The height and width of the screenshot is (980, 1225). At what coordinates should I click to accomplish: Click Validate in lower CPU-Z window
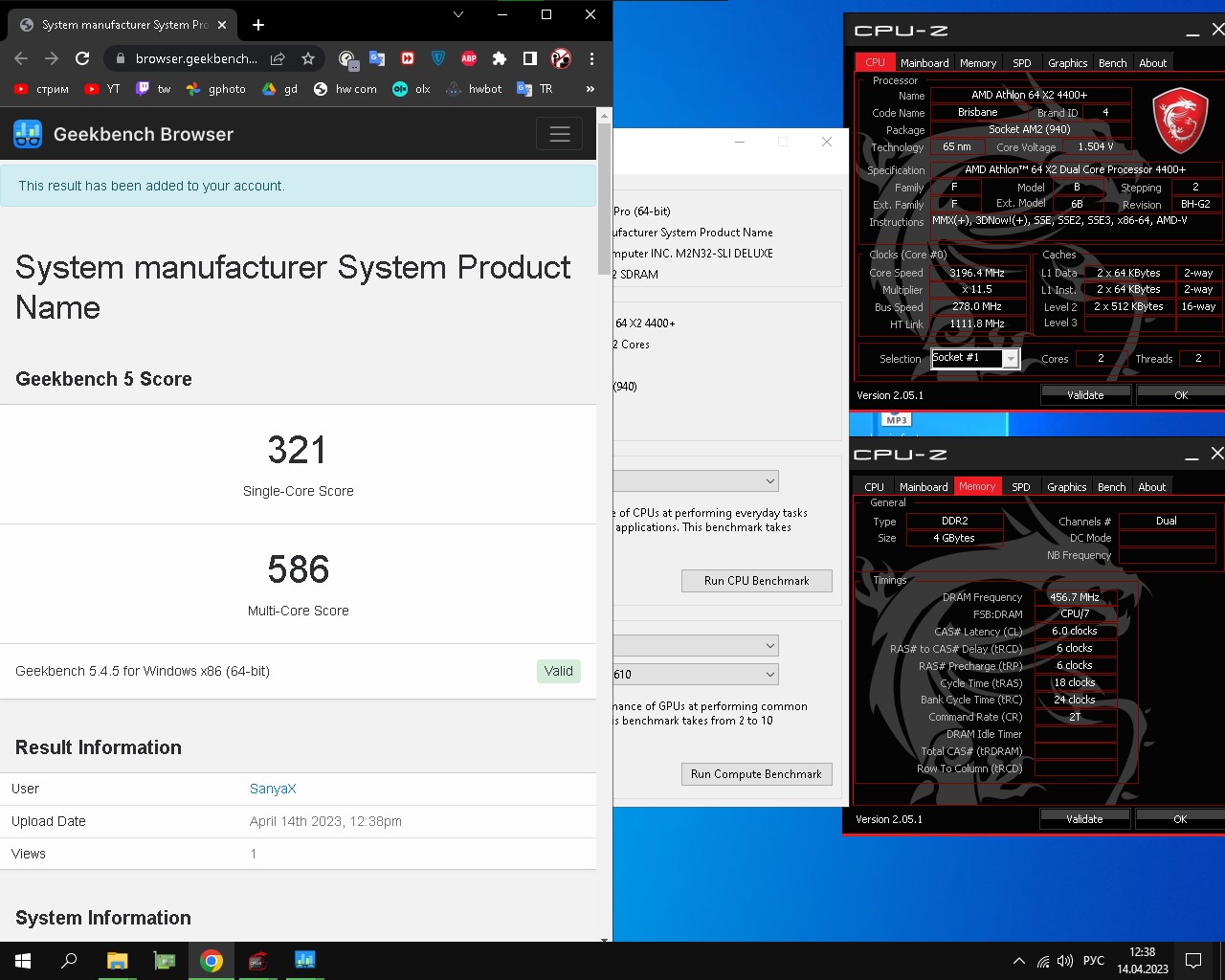(x=1084, y=819)
